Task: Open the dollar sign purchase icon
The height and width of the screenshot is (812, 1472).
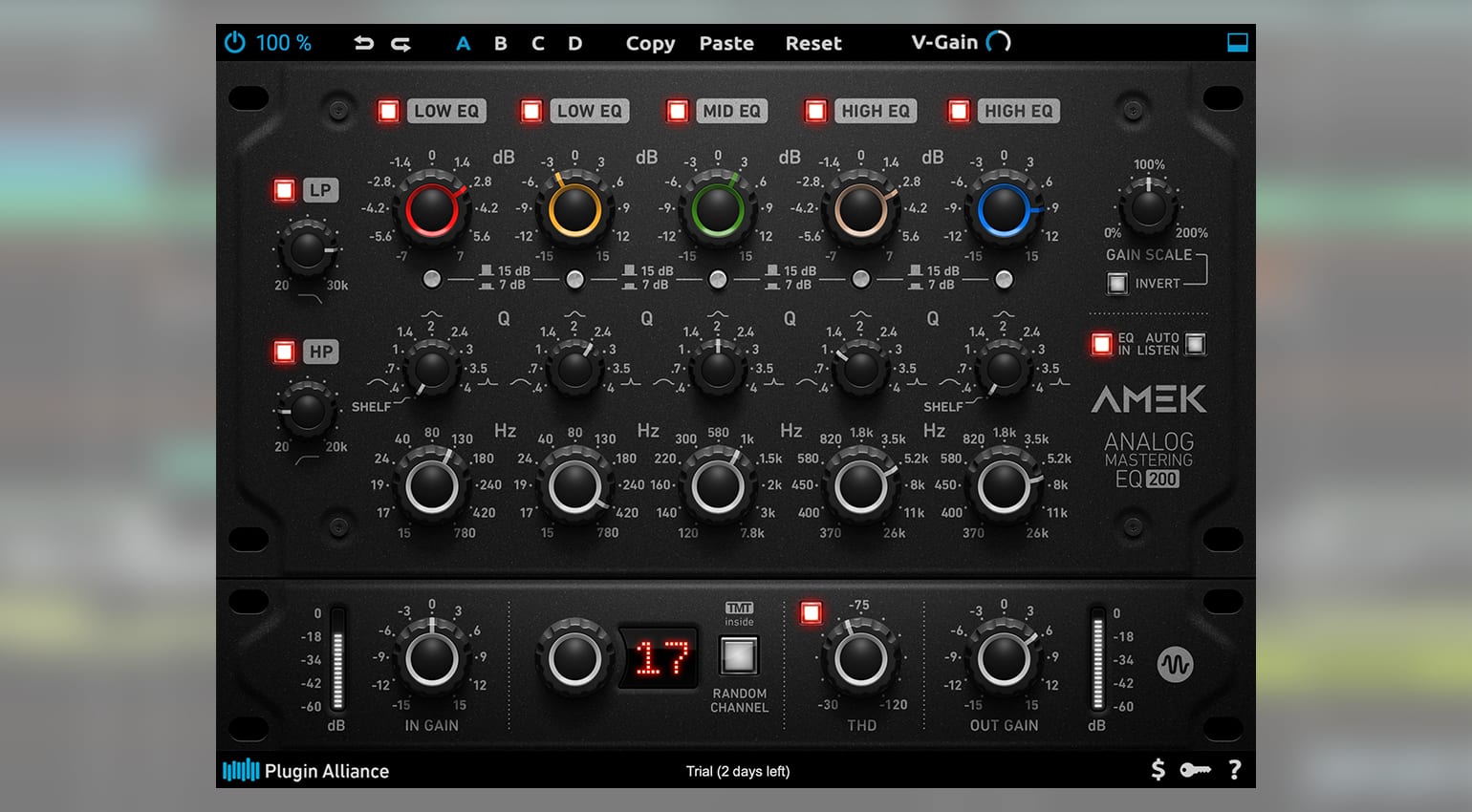Action: click(1158, 769)
